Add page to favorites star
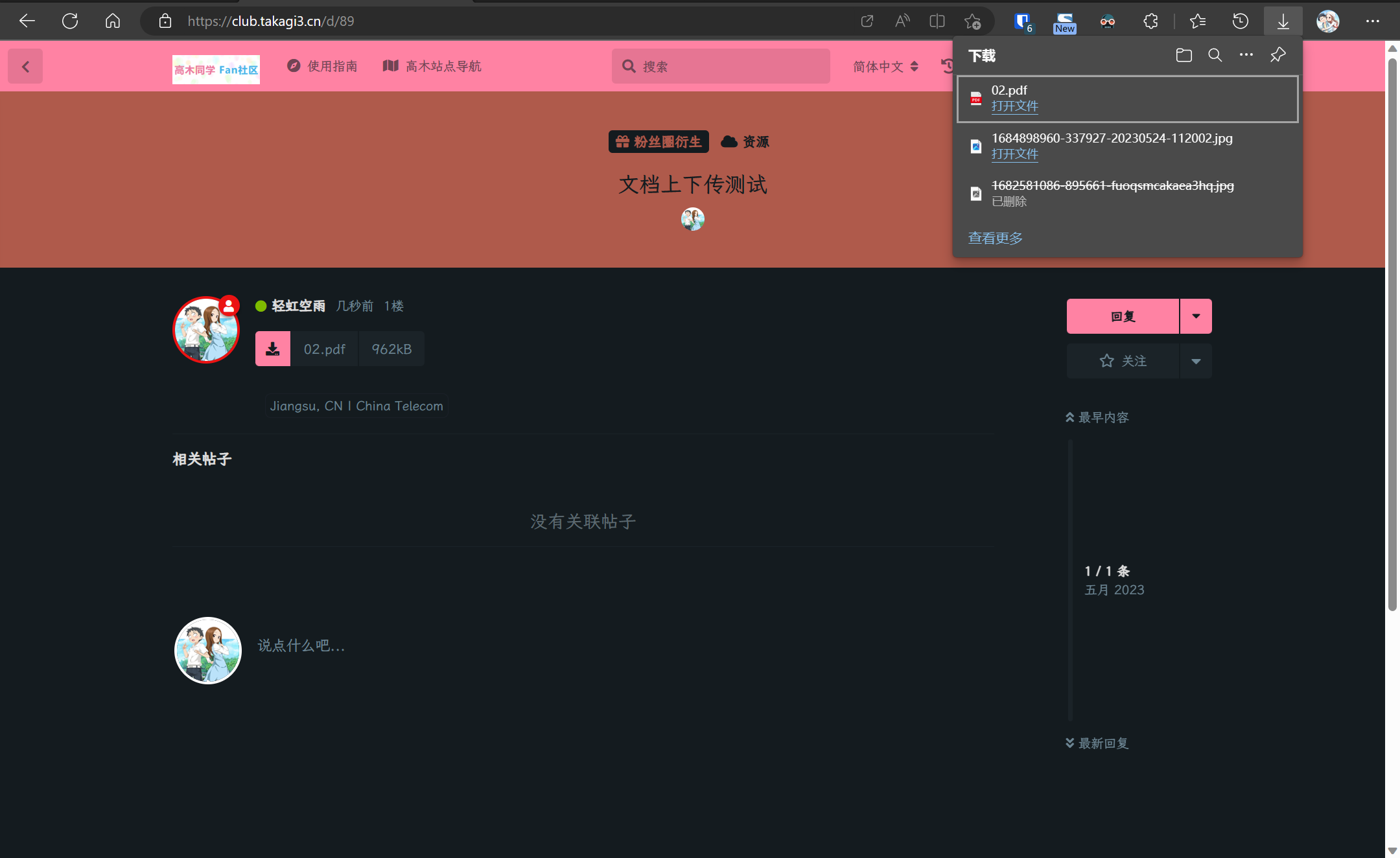This screenshot has width=1400, height=858. tap(972, 21)
